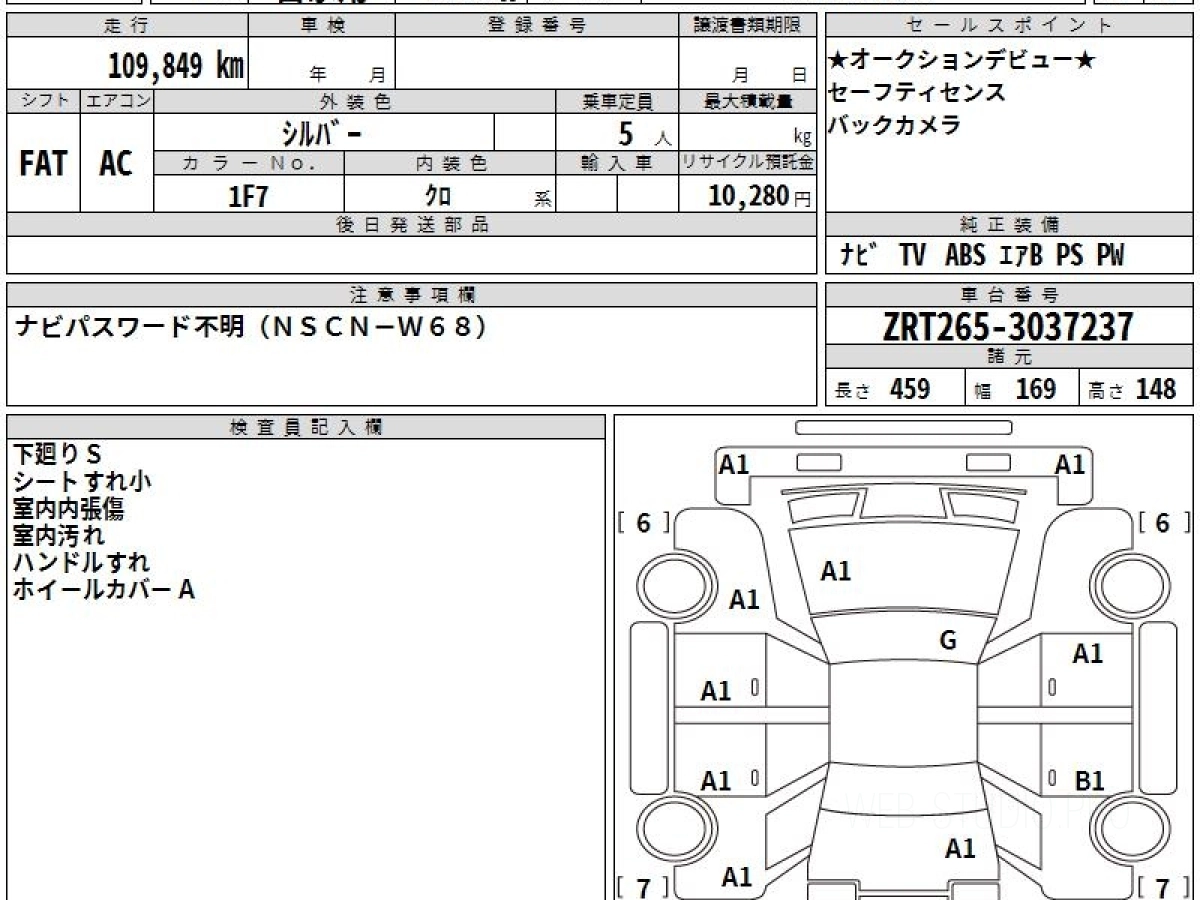
Task: Click the 純正装備 header
Action: [1010, 225]
